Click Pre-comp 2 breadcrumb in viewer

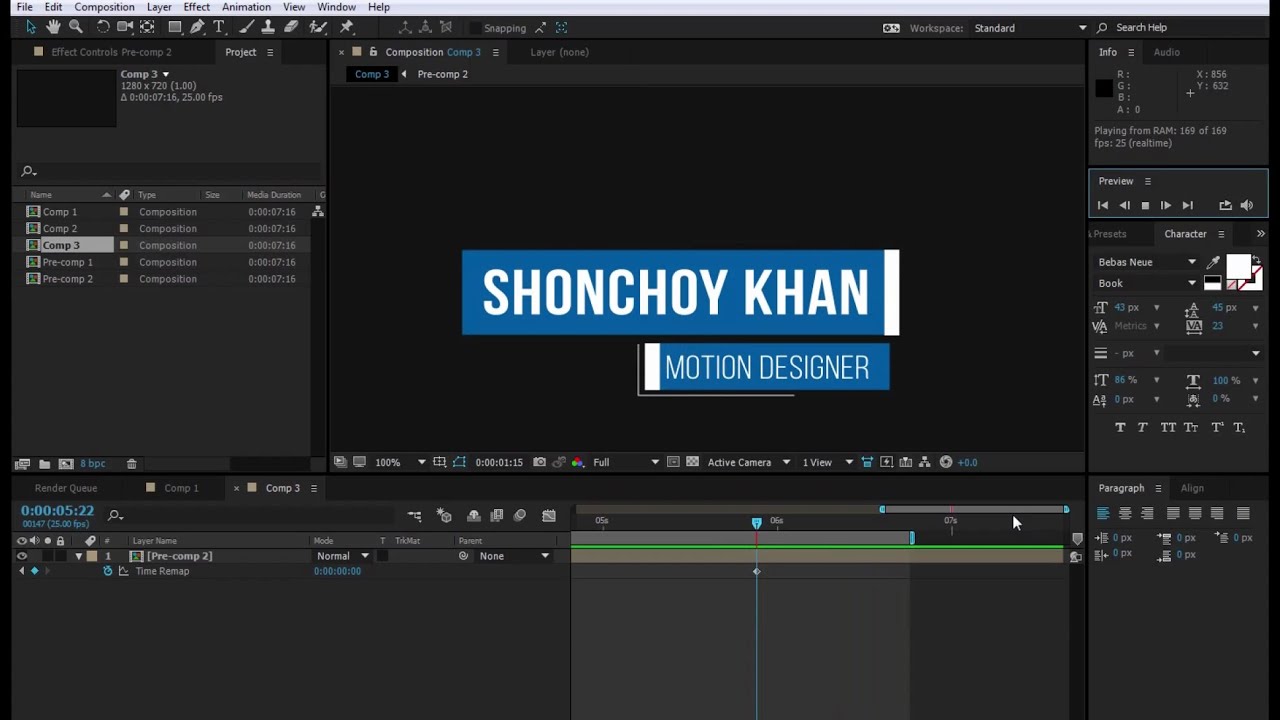click(x=442, y=74)
